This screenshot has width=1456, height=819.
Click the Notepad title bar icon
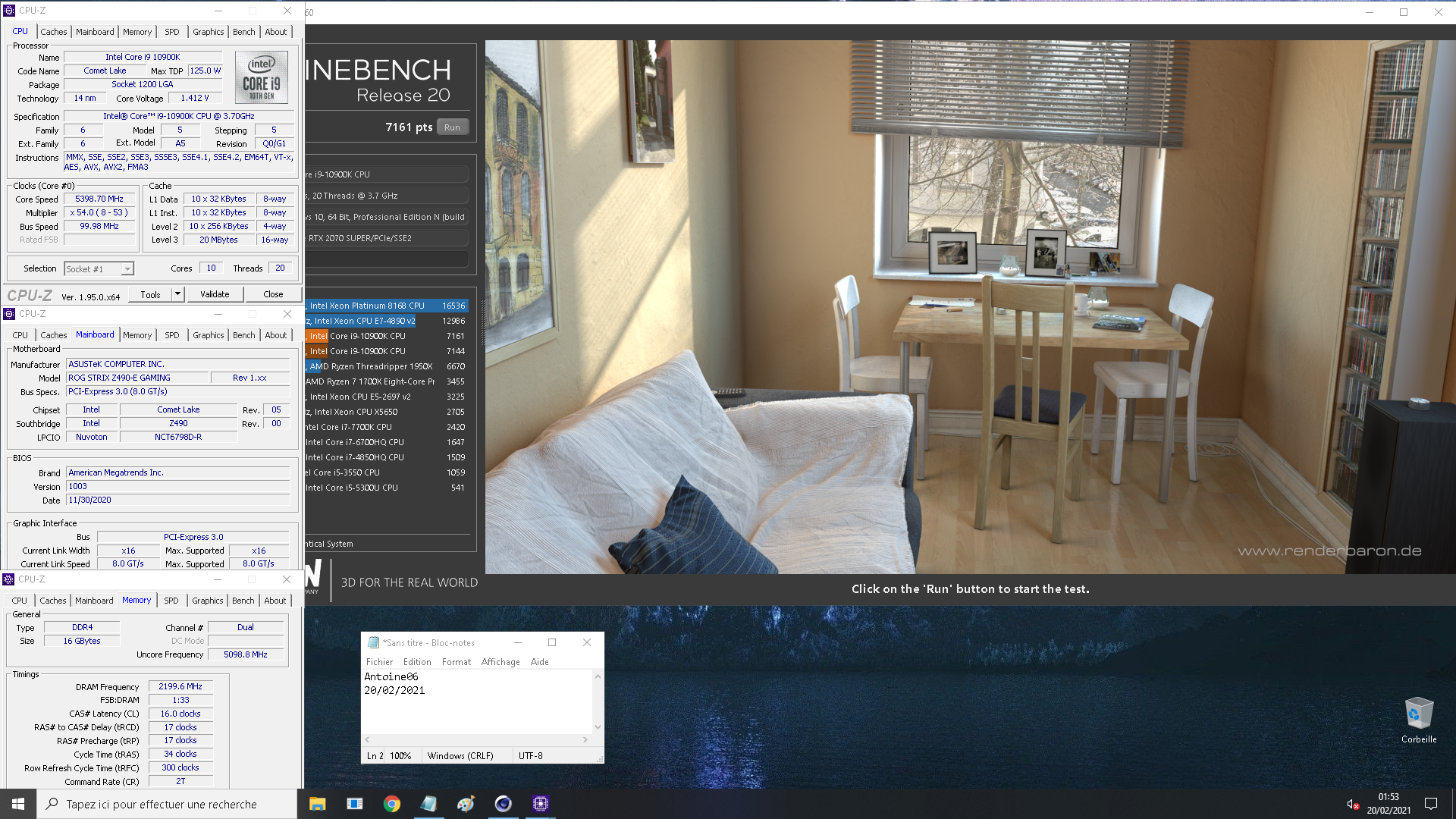click(x=373, y=642)
